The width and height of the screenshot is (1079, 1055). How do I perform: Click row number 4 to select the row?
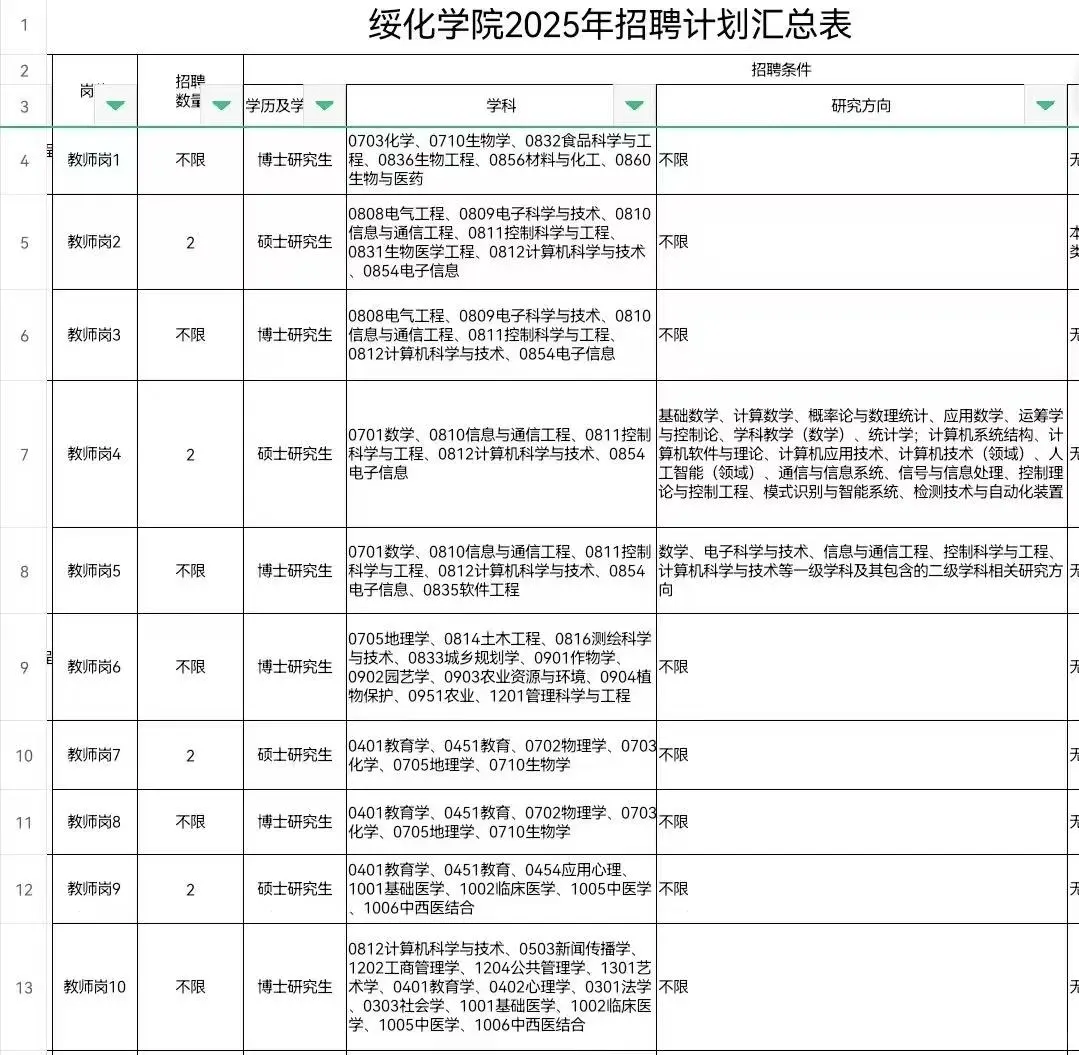24,160
